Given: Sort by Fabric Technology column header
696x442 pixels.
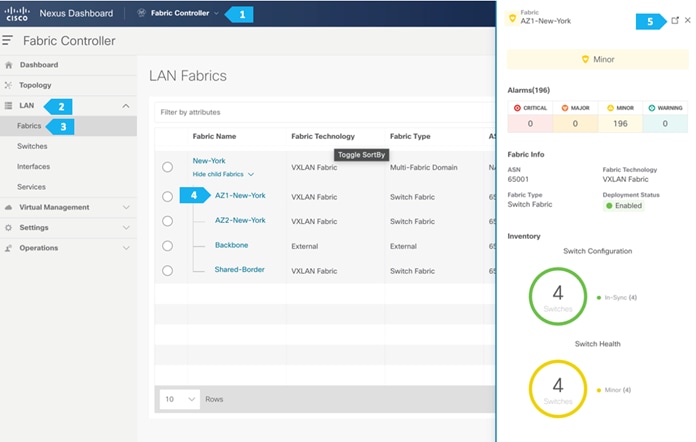Looking at the screenshot, I should [323, 136].
